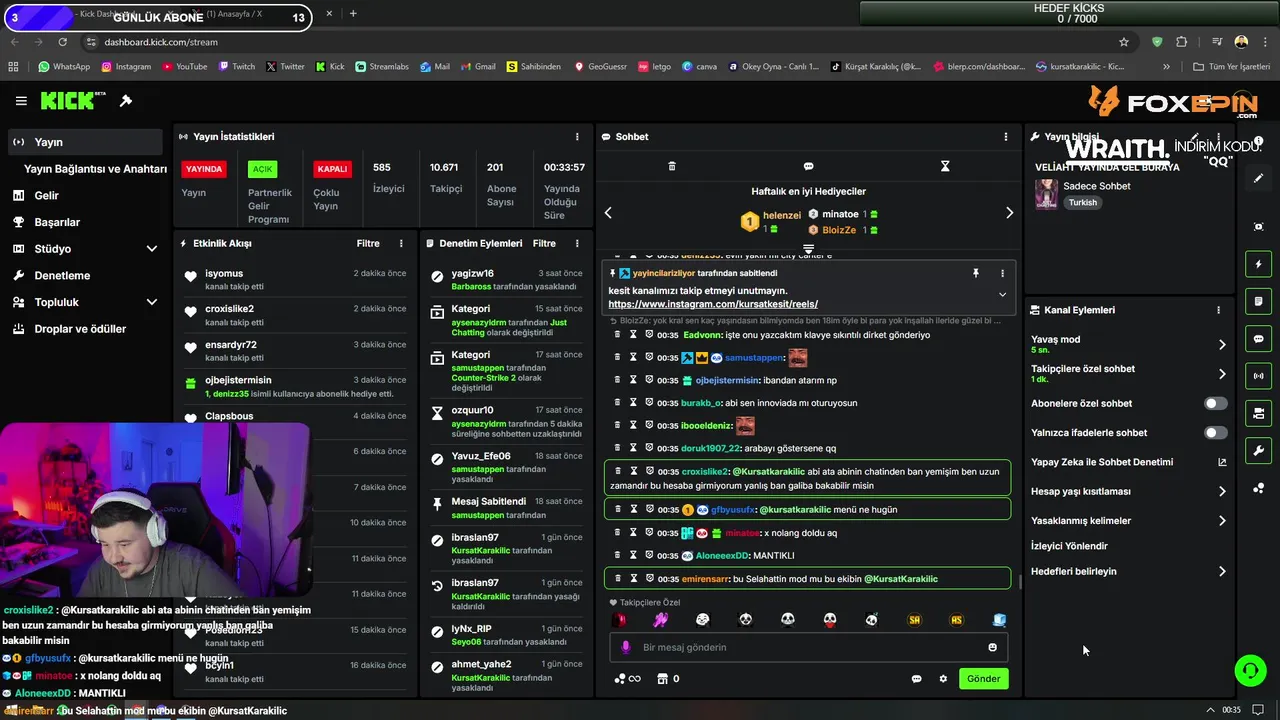The height and width of the screenshot is (720, 1280).
Task: Click the broadcast signal icon in right sidebar
Action: pos(1259,376)
